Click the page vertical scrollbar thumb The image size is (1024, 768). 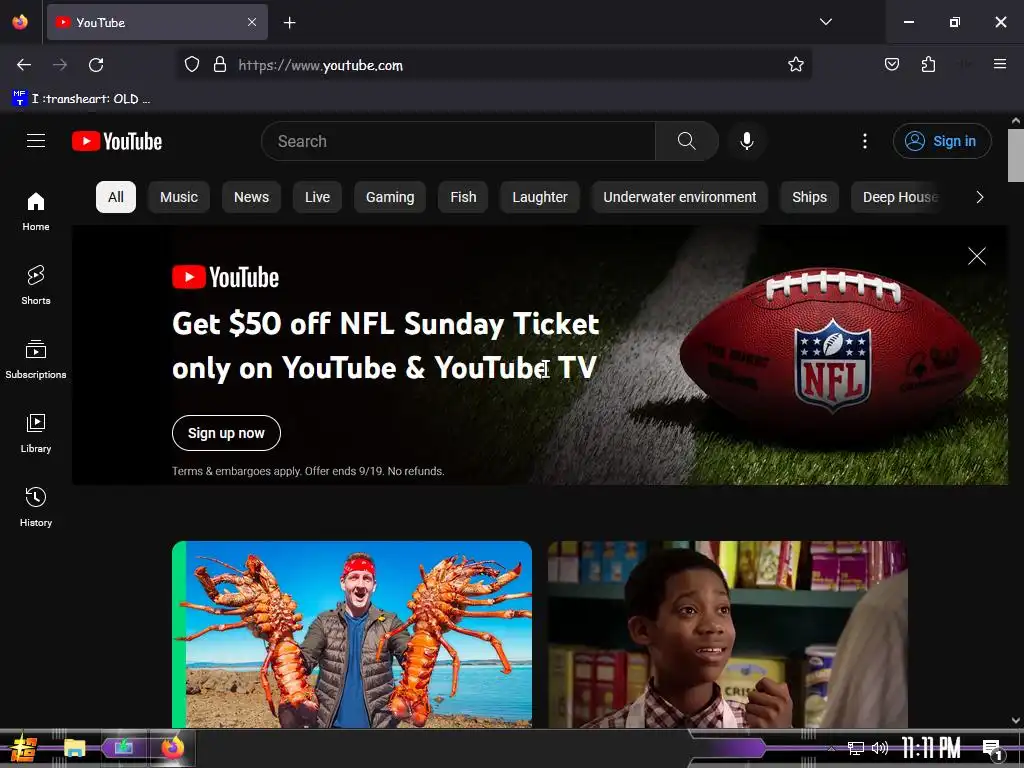(1016, 155)
